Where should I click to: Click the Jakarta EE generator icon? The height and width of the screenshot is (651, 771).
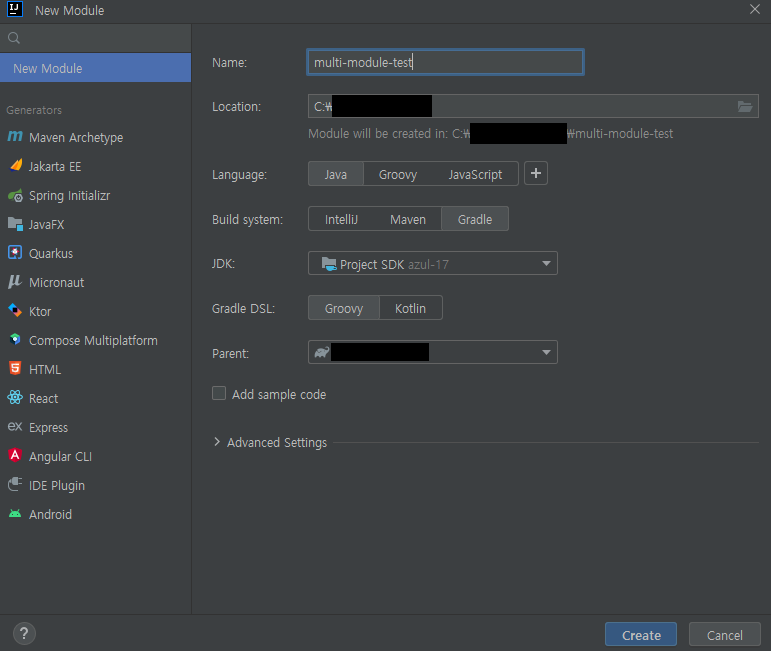[15, 165]
